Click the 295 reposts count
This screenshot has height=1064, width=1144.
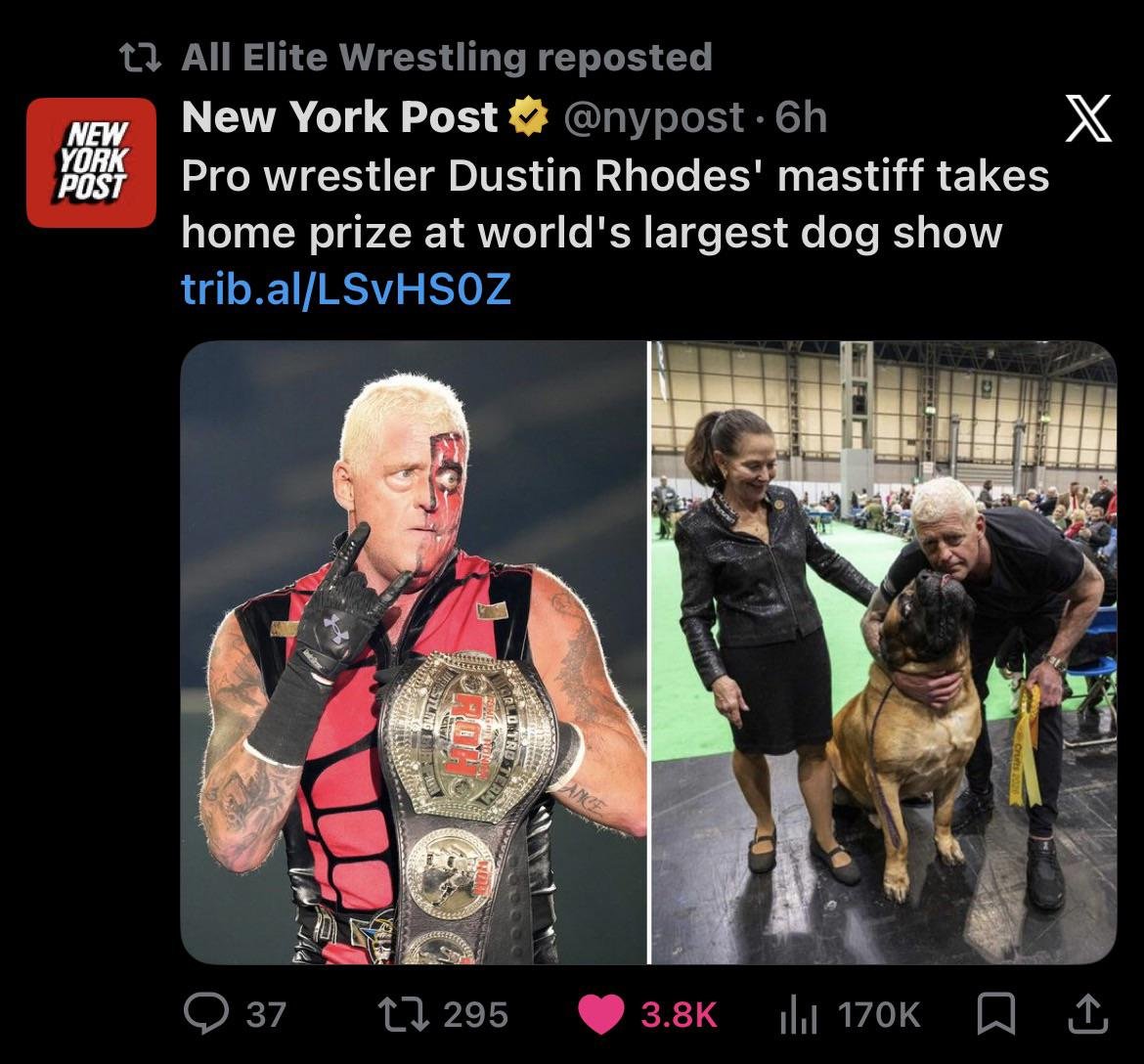click(476, 1015)
